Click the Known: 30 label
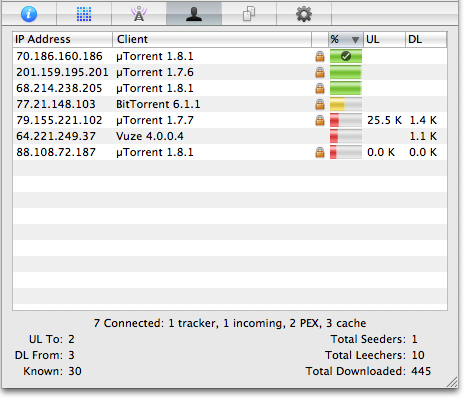This screenshot has height=399, width=465. click(x=52, y=371)
